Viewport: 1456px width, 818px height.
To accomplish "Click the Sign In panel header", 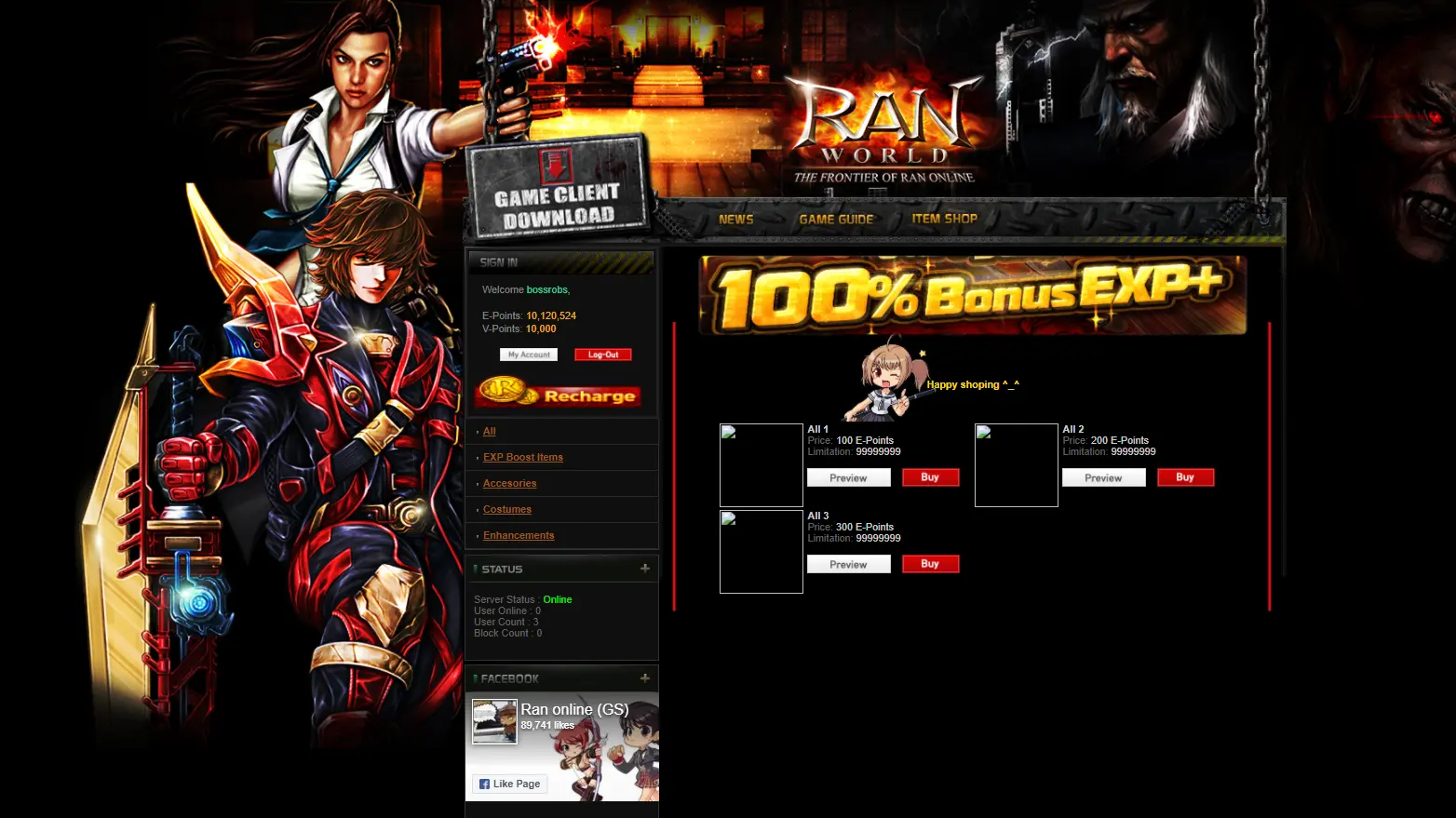I will (x=561, y=262).
